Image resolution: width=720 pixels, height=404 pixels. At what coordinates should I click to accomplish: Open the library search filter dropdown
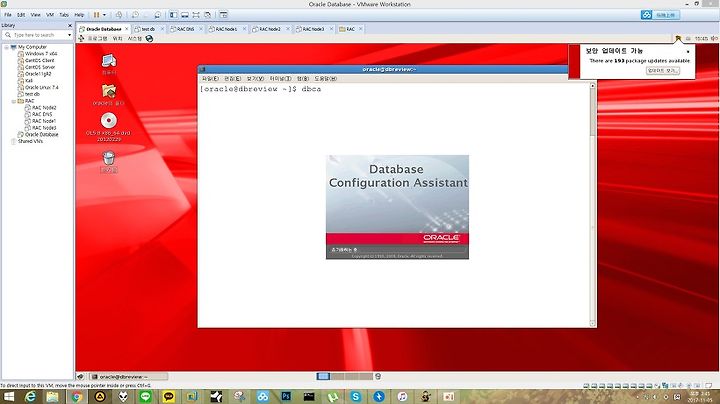click(x=69, y=35)
